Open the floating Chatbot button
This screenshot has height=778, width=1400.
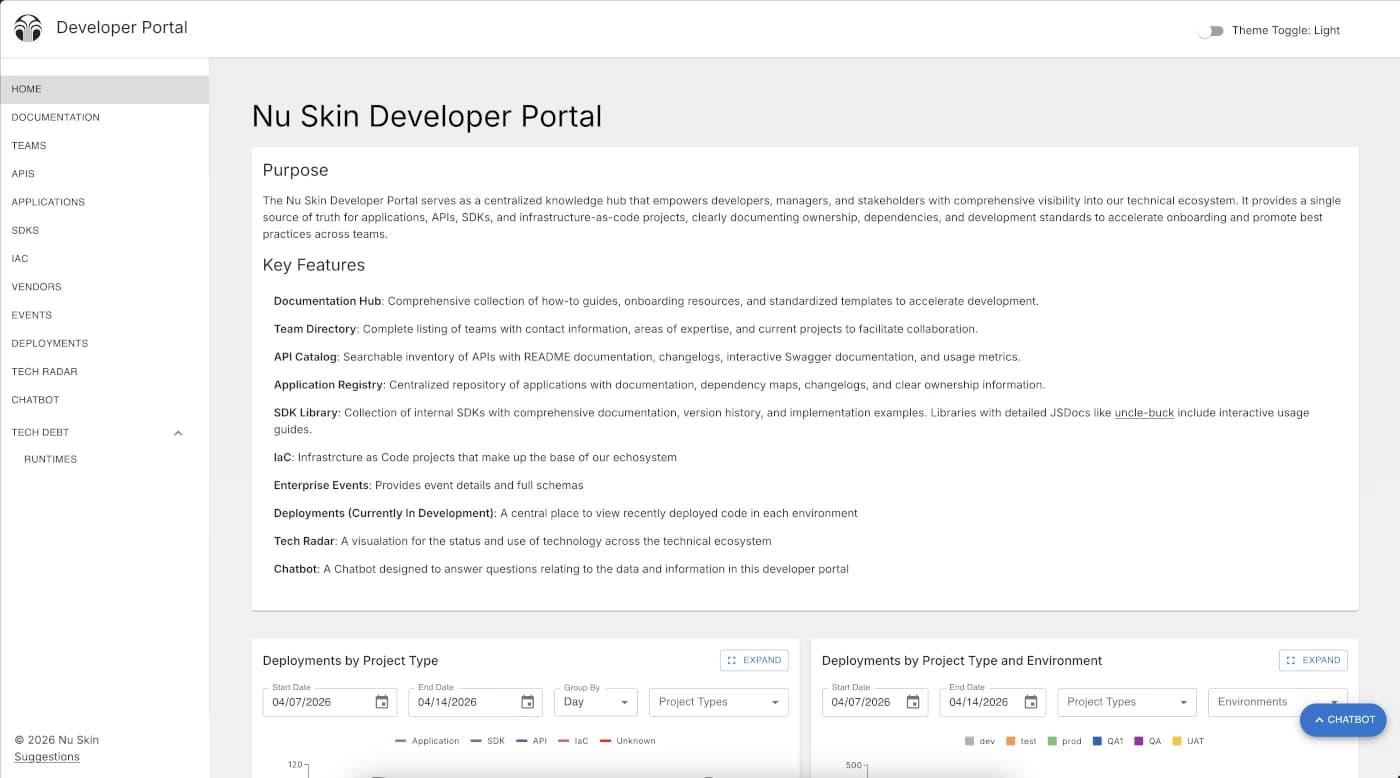[1342, 720]
